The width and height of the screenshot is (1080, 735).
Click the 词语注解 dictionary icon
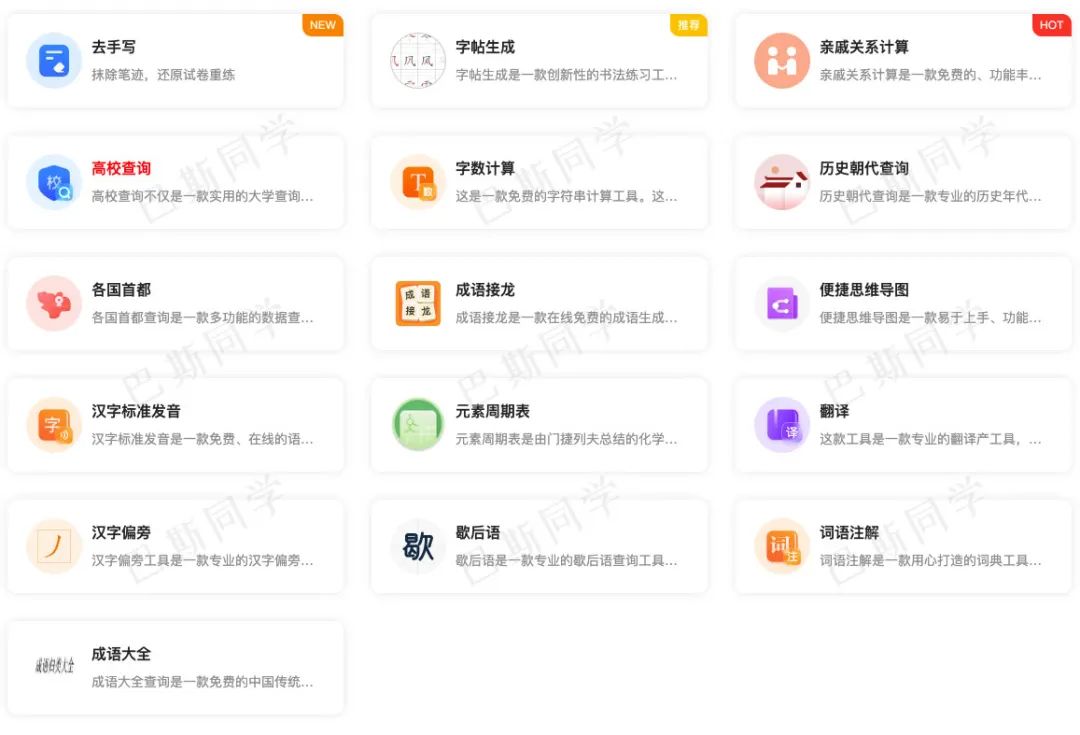tap(781, 547)
